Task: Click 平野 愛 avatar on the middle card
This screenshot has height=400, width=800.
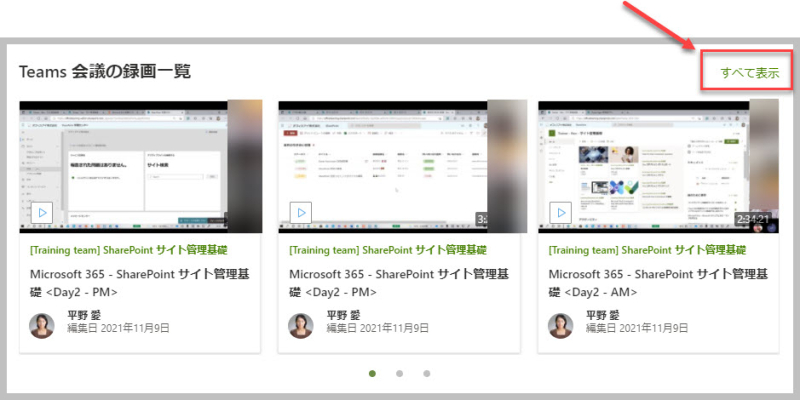Action: 301,326
